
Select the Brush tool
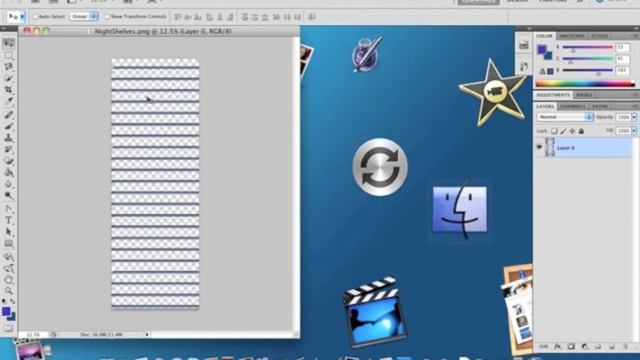[x=9, y=127]
